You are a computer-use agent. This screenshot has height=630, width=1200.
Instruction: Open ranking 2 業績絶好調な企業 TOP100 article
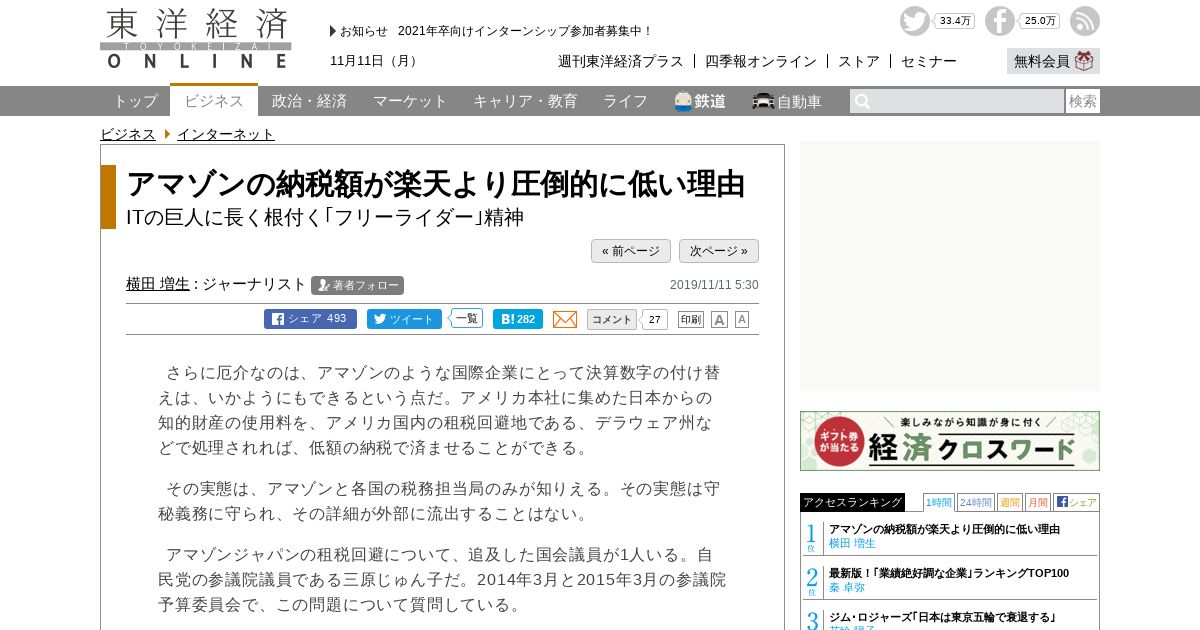(x=949, y=573)
